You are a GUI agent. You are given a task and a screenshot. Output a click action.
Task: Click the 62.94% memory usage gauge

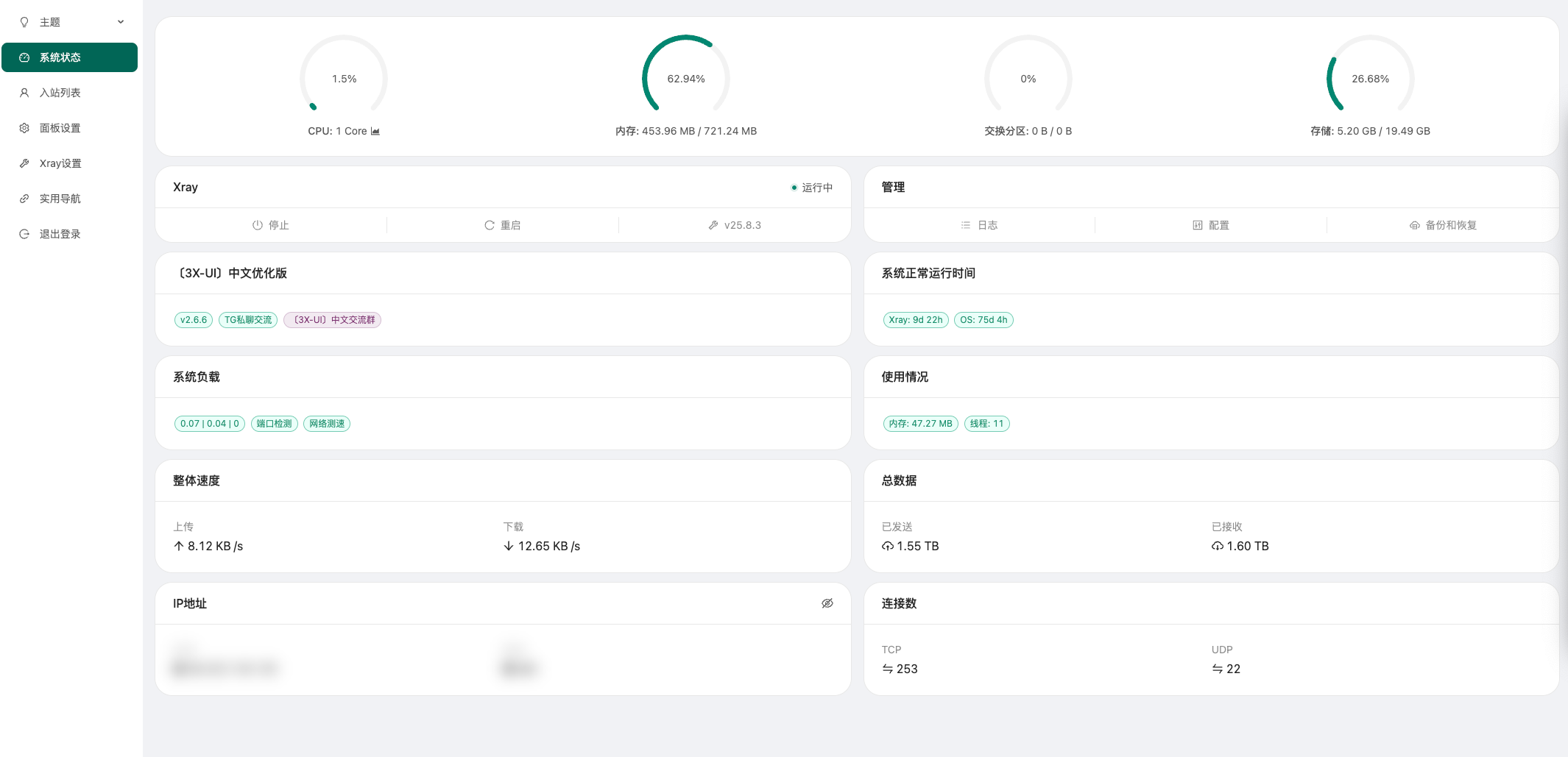[685, 78]
